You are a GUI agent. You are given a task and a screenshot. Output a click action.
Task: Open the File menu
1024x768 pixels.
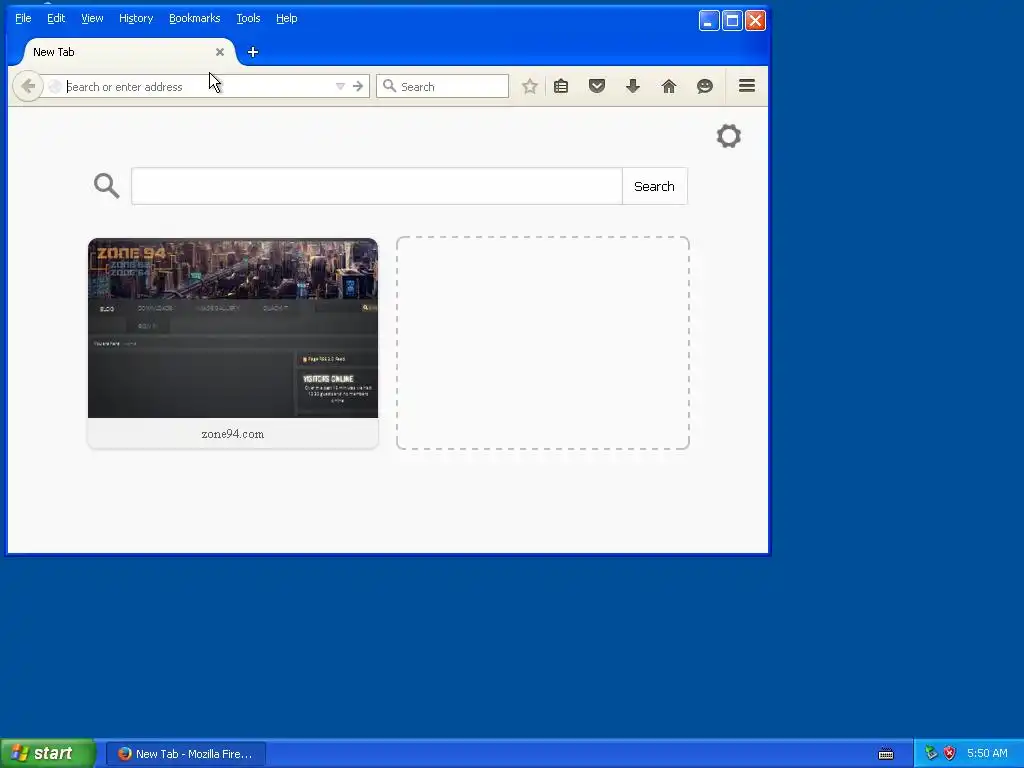point(23,18)
